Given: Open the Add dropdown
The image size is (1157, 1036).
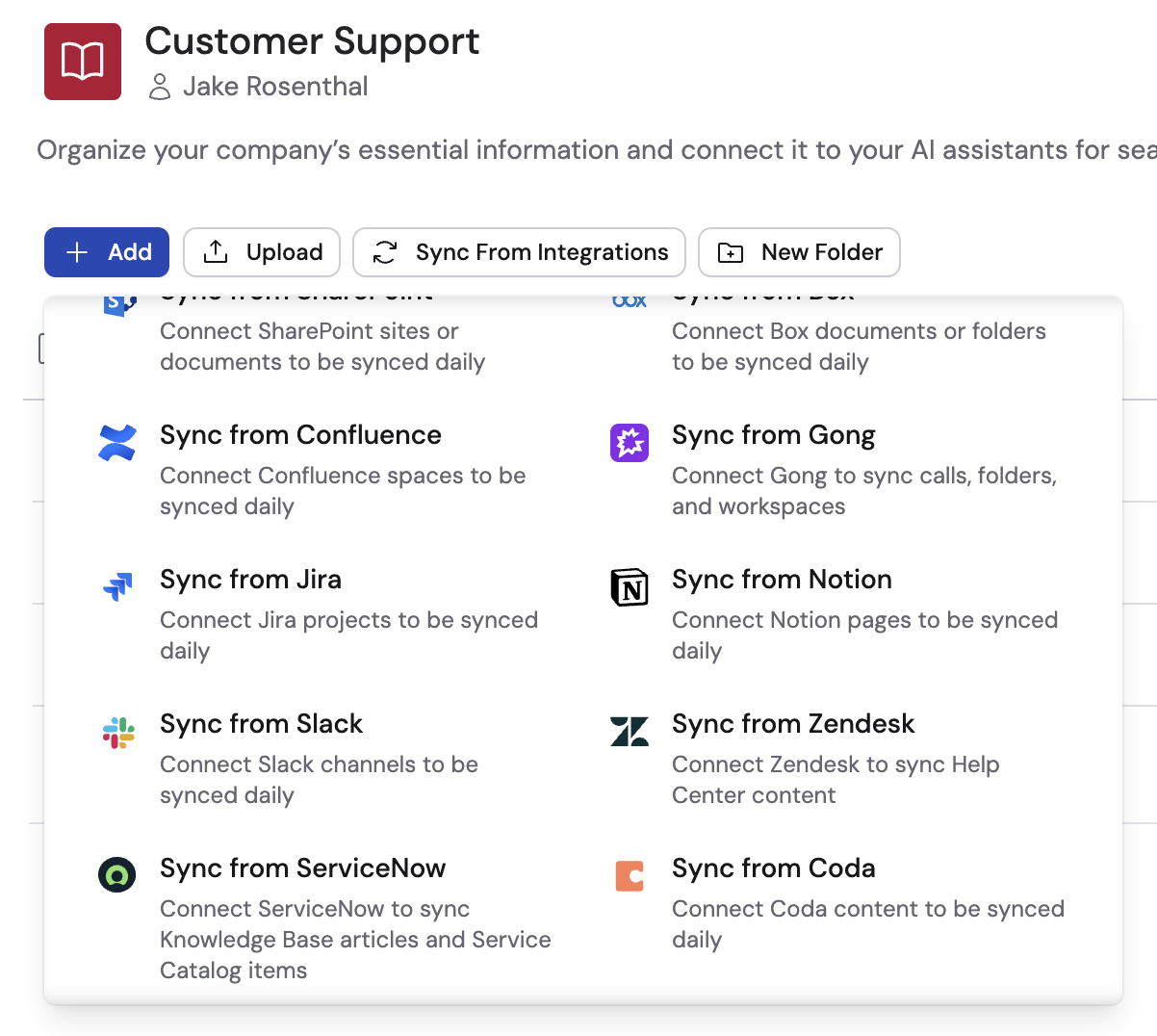Looking at the screenshot, I should [x=106, y=251].
